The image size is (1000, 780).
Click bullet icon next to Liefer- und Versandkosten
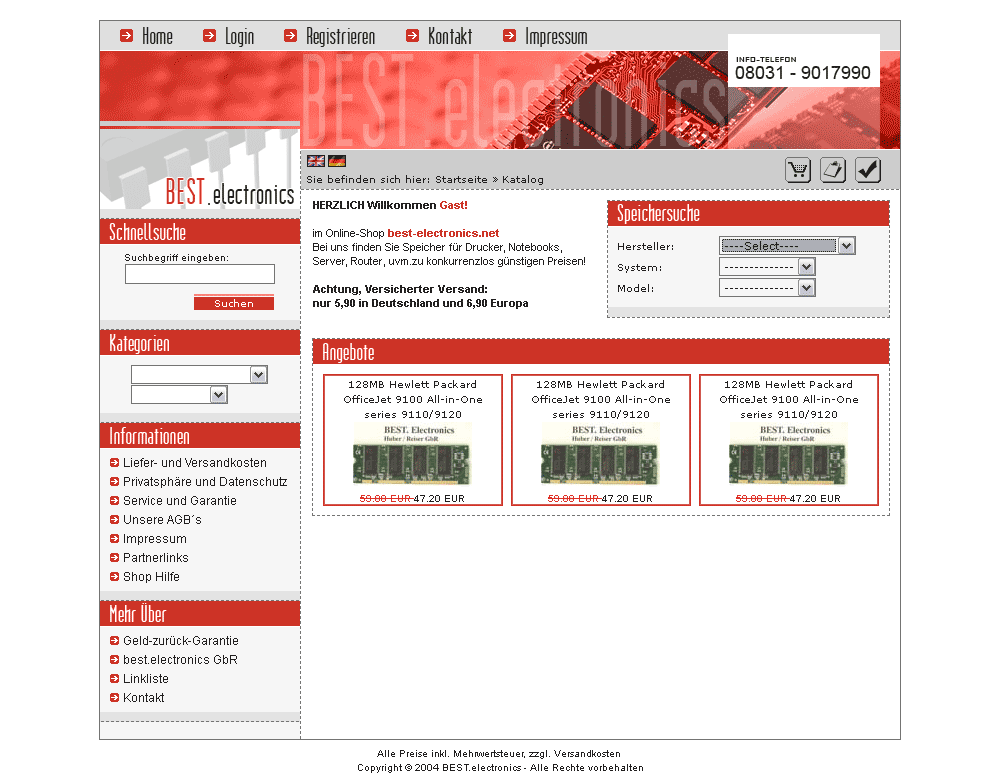click(x=114, y=462)
